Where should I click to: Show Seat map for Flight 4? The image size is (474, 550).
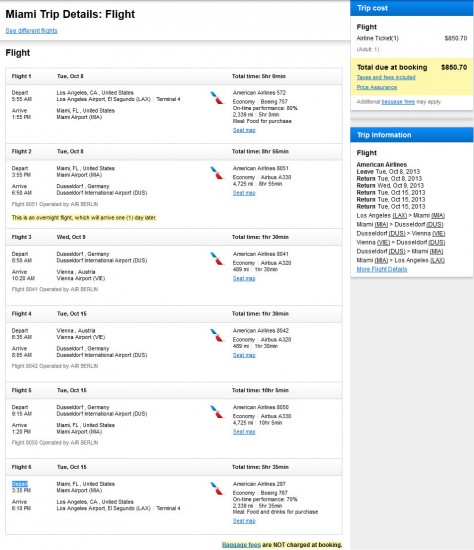pos(244,355)
